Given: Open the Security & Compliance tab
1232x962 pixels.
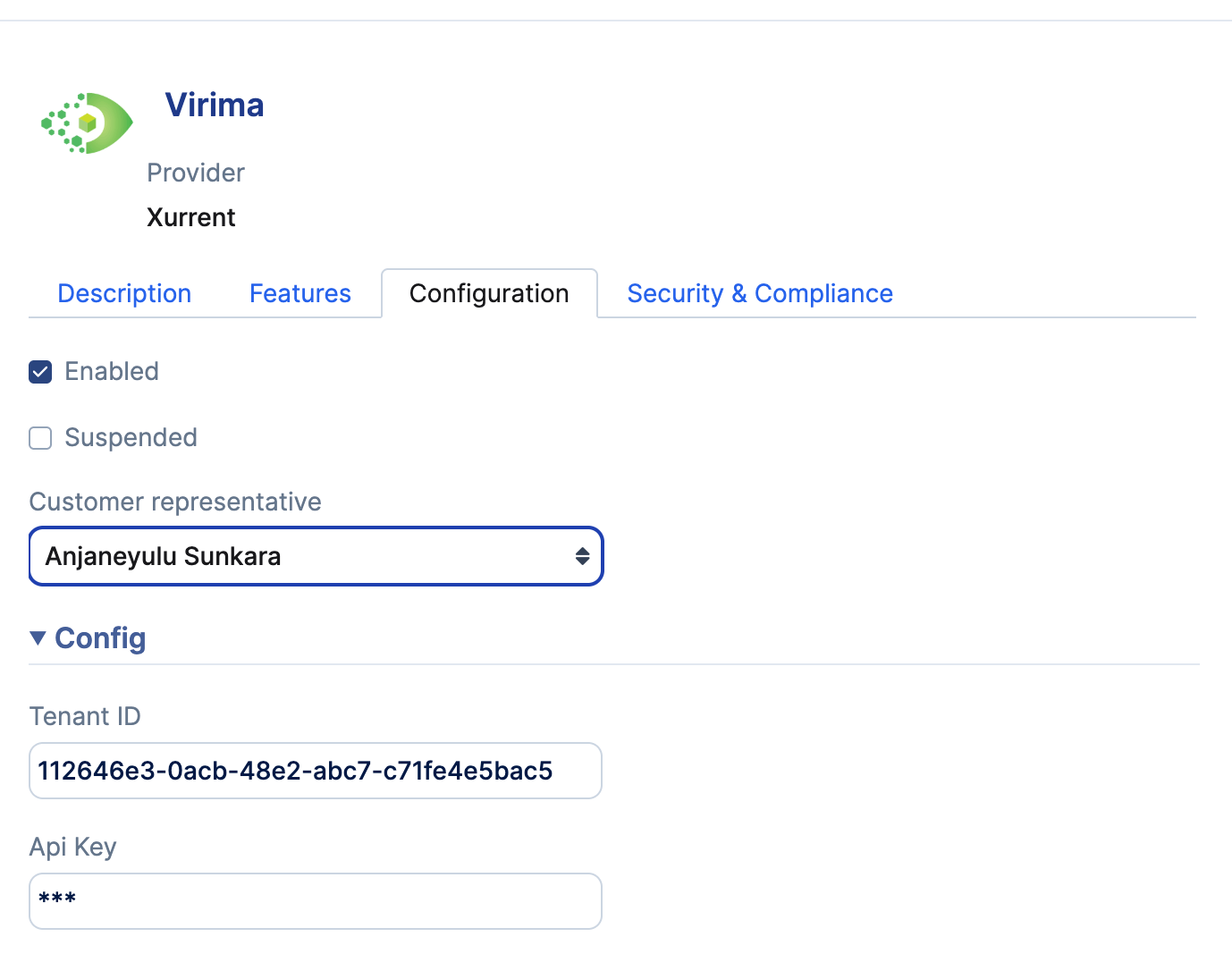Looking at the screenshot, I should coord(760,293).
